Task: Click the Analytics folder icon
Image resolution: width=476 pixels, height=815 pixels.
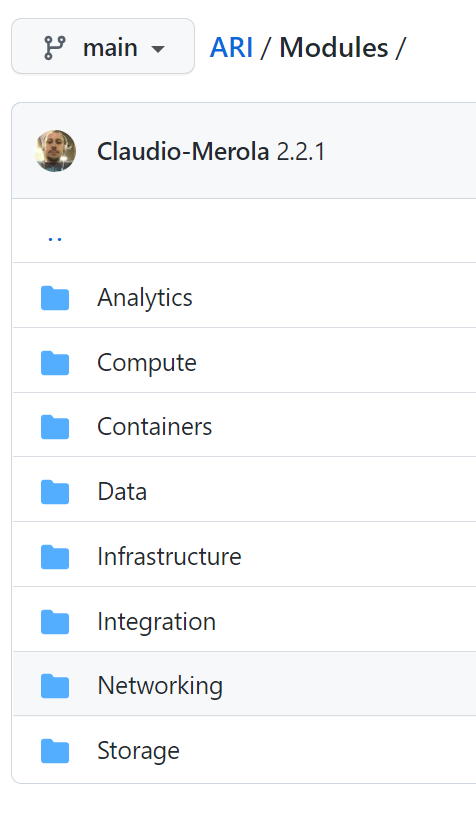Action: coord(55,298)
